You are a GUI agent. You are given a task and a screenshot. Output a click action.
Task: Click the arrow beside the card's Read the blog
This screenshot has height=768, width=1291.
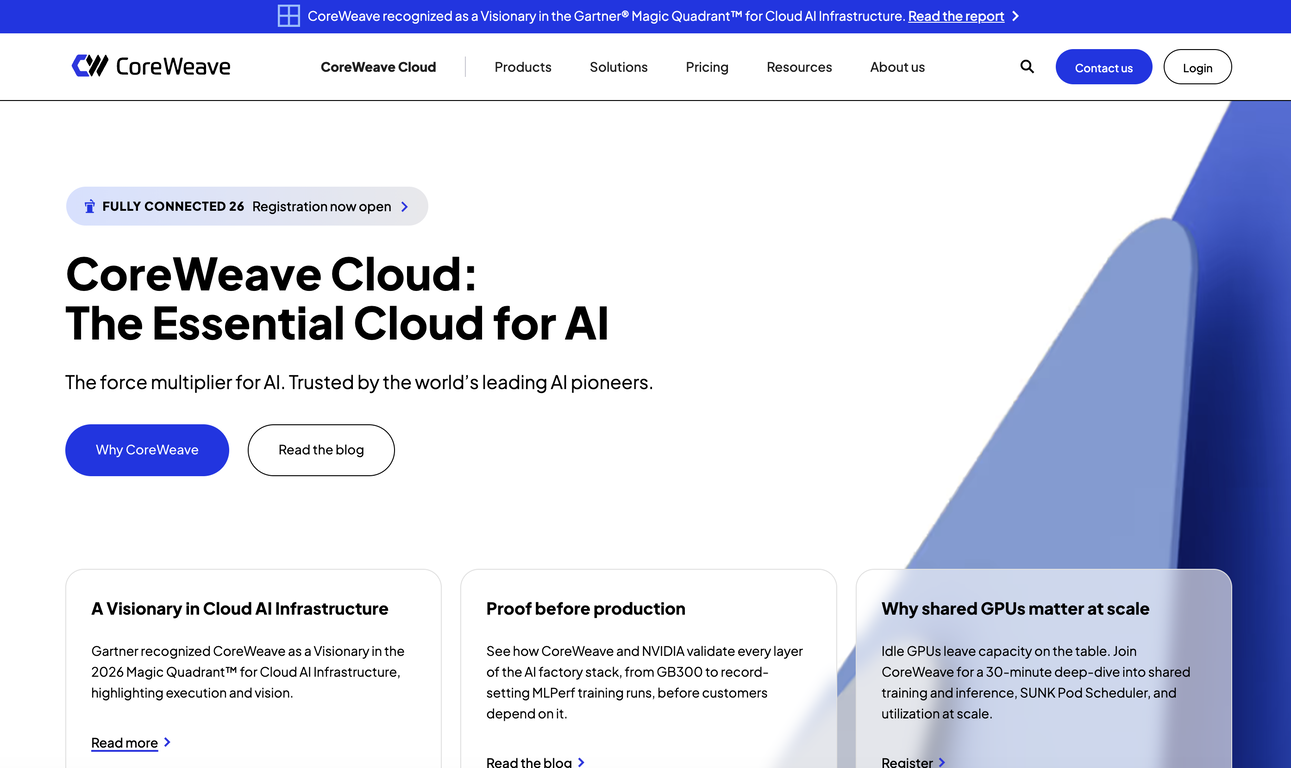click(x=581, y=762)
